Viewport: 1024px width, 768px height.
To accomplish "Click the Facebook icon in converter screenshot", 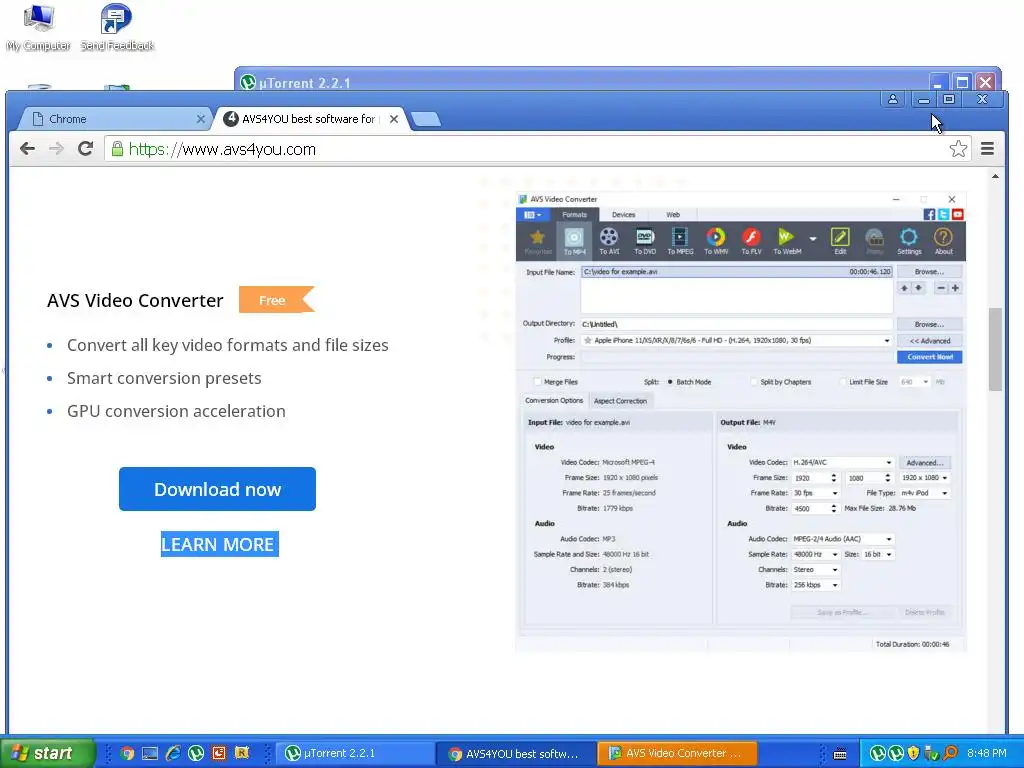I will pyautogui.click(x=929, y=214).
